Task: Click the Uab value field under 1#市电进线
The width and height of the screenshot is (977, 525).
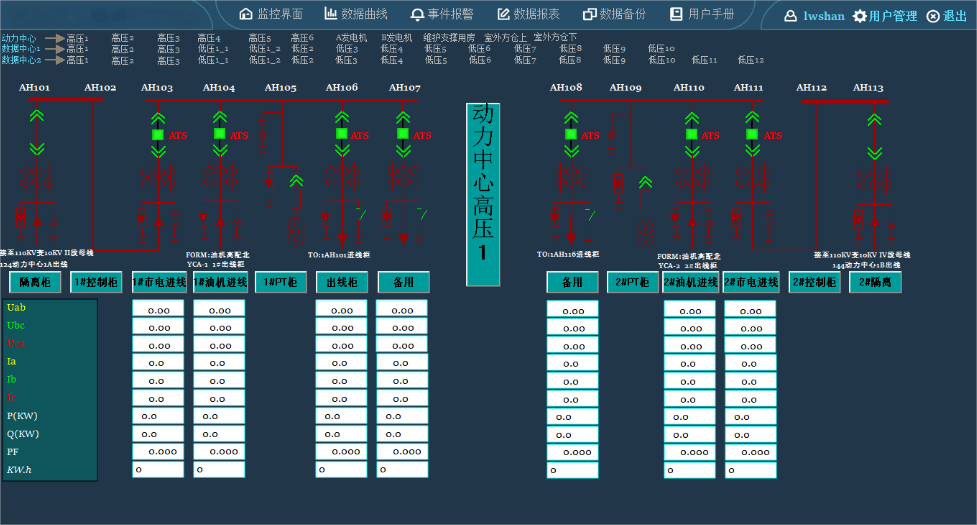Action: (x=158, y=309)
